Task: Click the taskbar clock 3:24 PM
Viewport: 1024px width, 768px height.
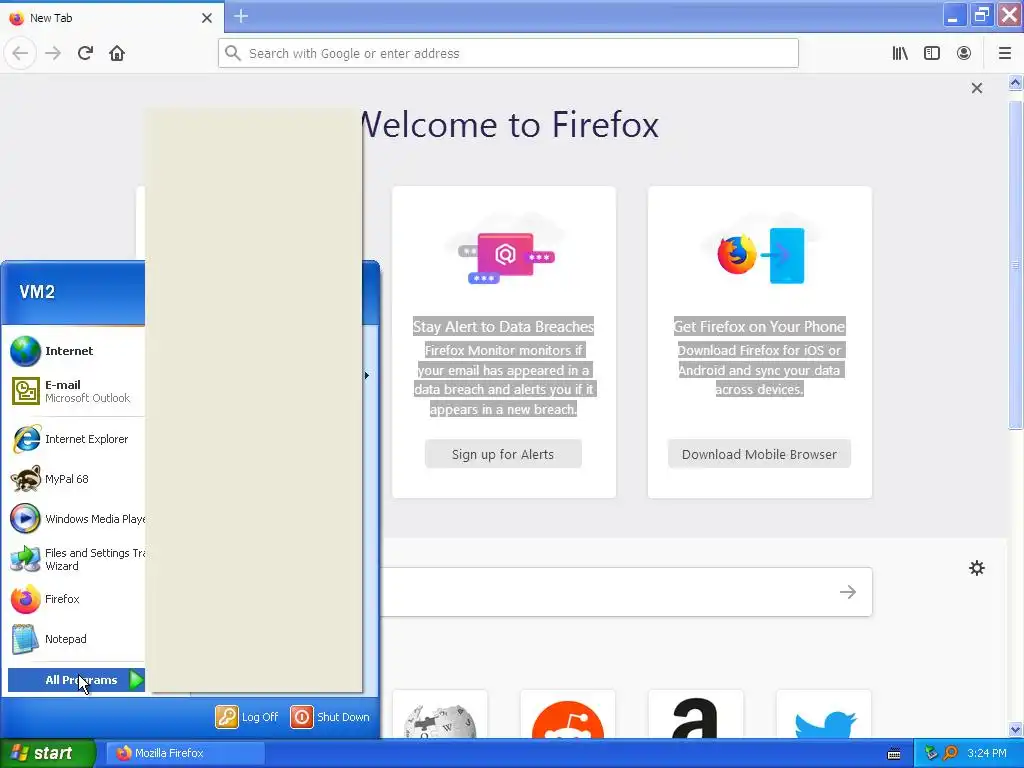Action: pyautogui.click(x=987, y=753)
